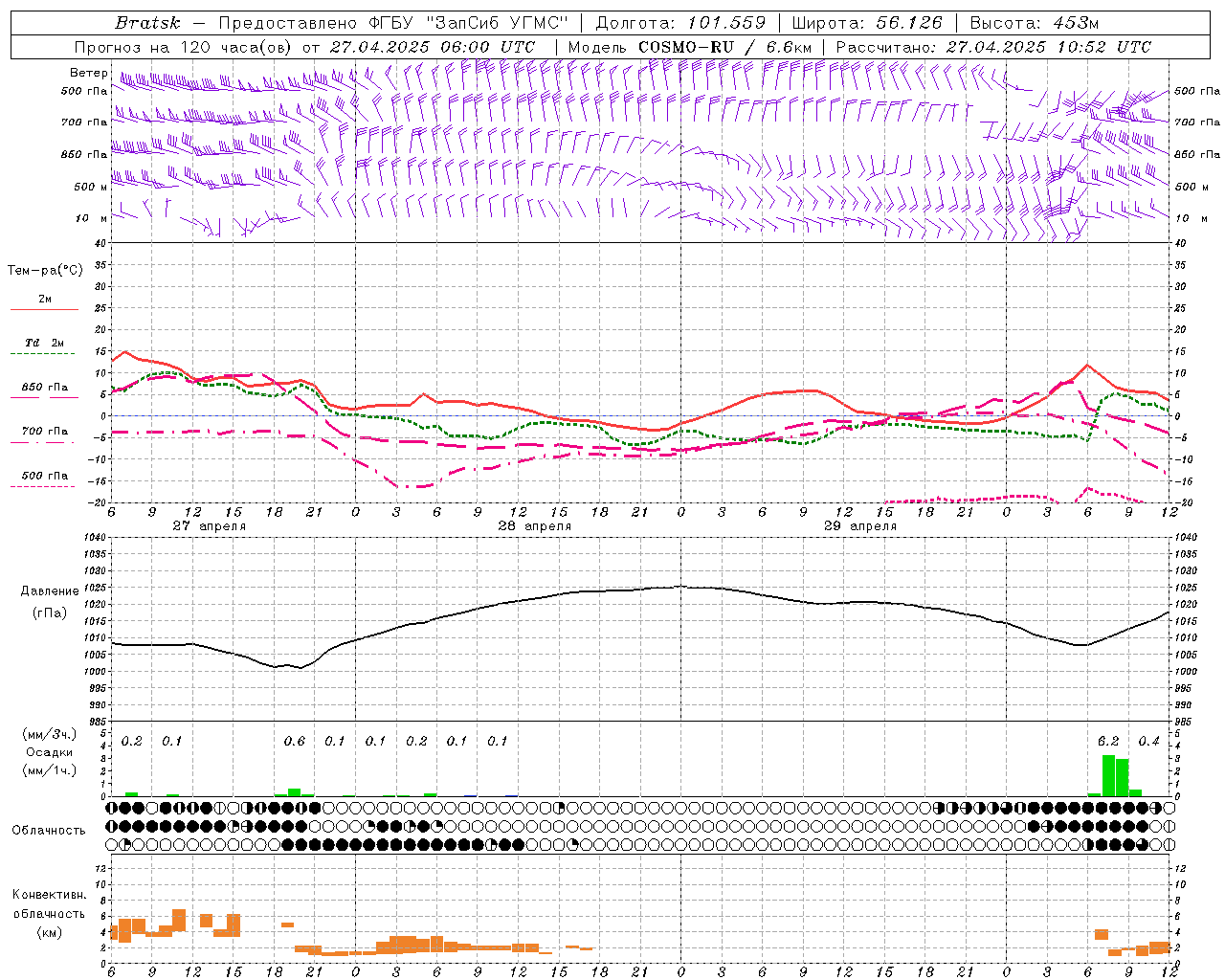Click the "Осадки" precipitation label
The width and height of the screenshot is (1225, 980).
tap(49, 752)
